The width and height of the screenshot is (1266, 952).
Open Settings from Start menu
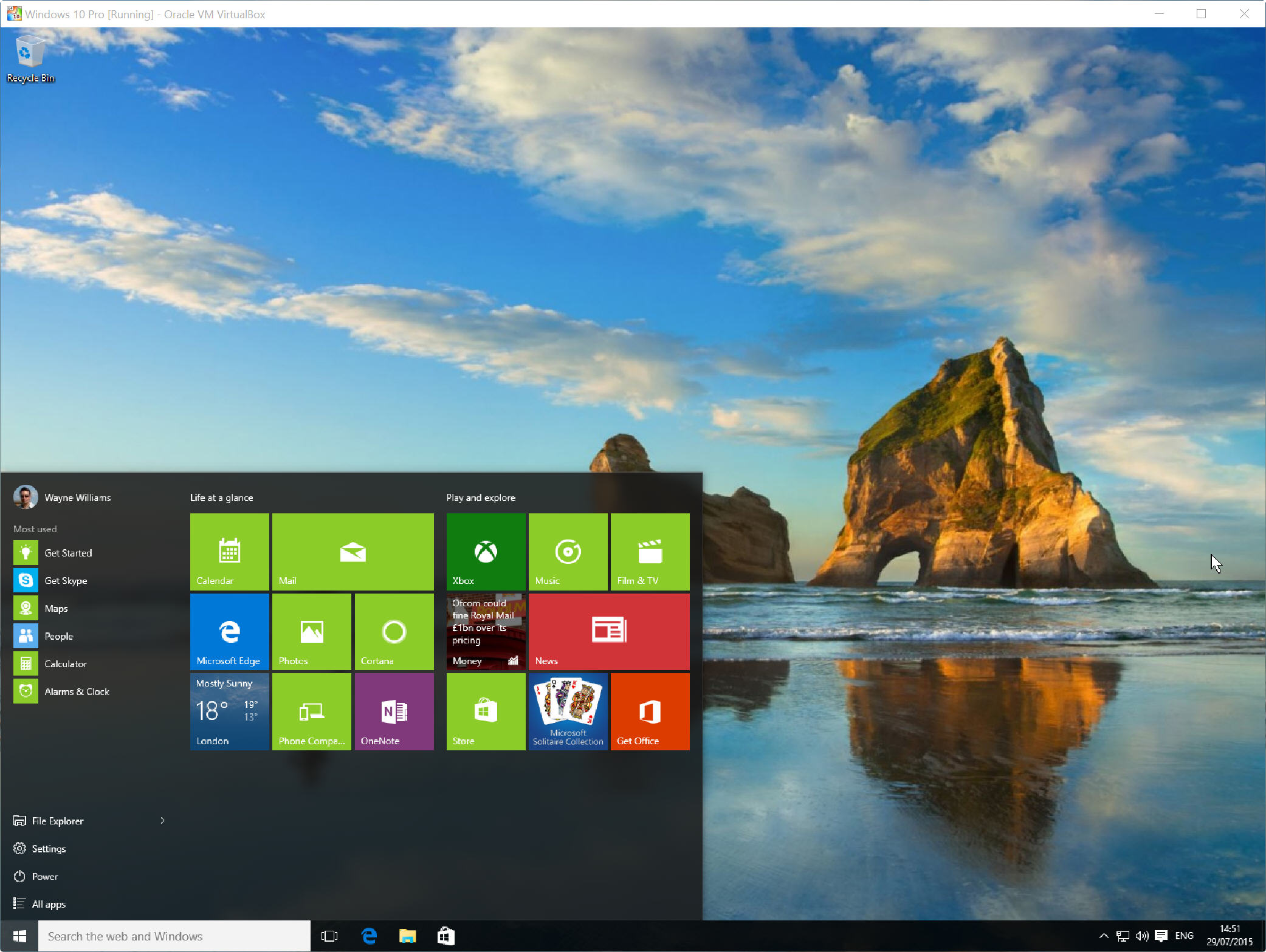pyautogui.click(x=48, y=848)
